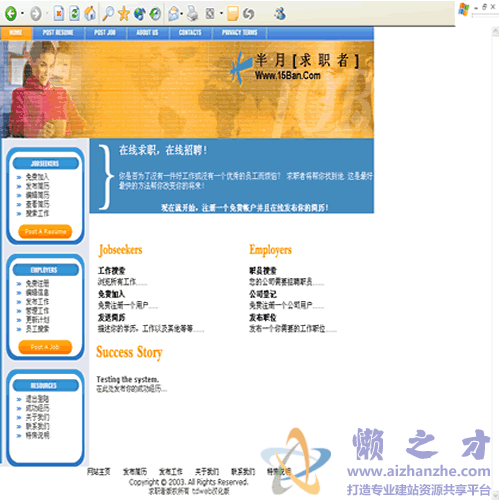
Task: Click the EMPLOYERS sidebar panel header
Action: click(x=45, y=270)
